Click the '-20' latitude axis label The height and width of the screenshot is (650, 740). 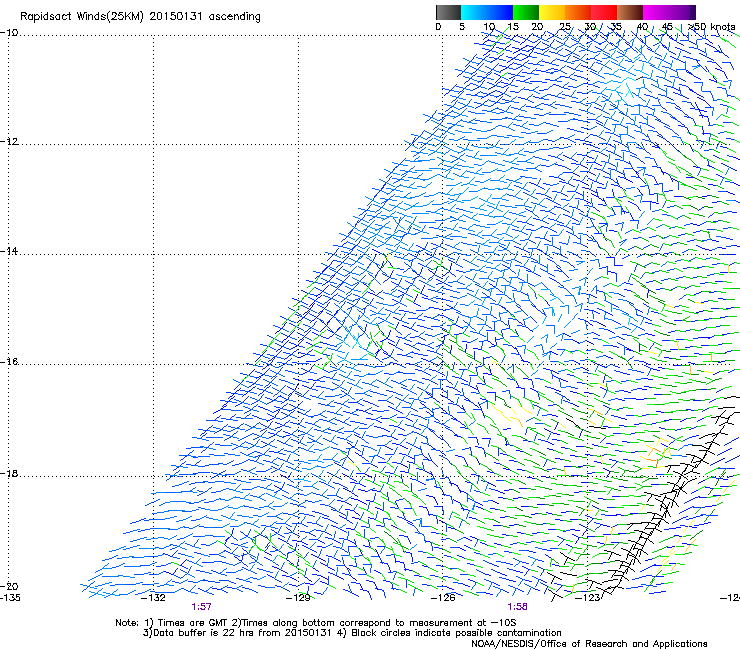click(x=9, y=587)
